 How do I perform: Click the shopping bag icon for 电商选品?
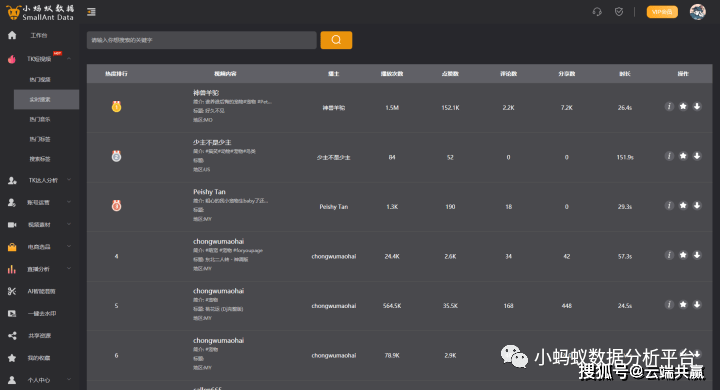[x=12, y=247]
